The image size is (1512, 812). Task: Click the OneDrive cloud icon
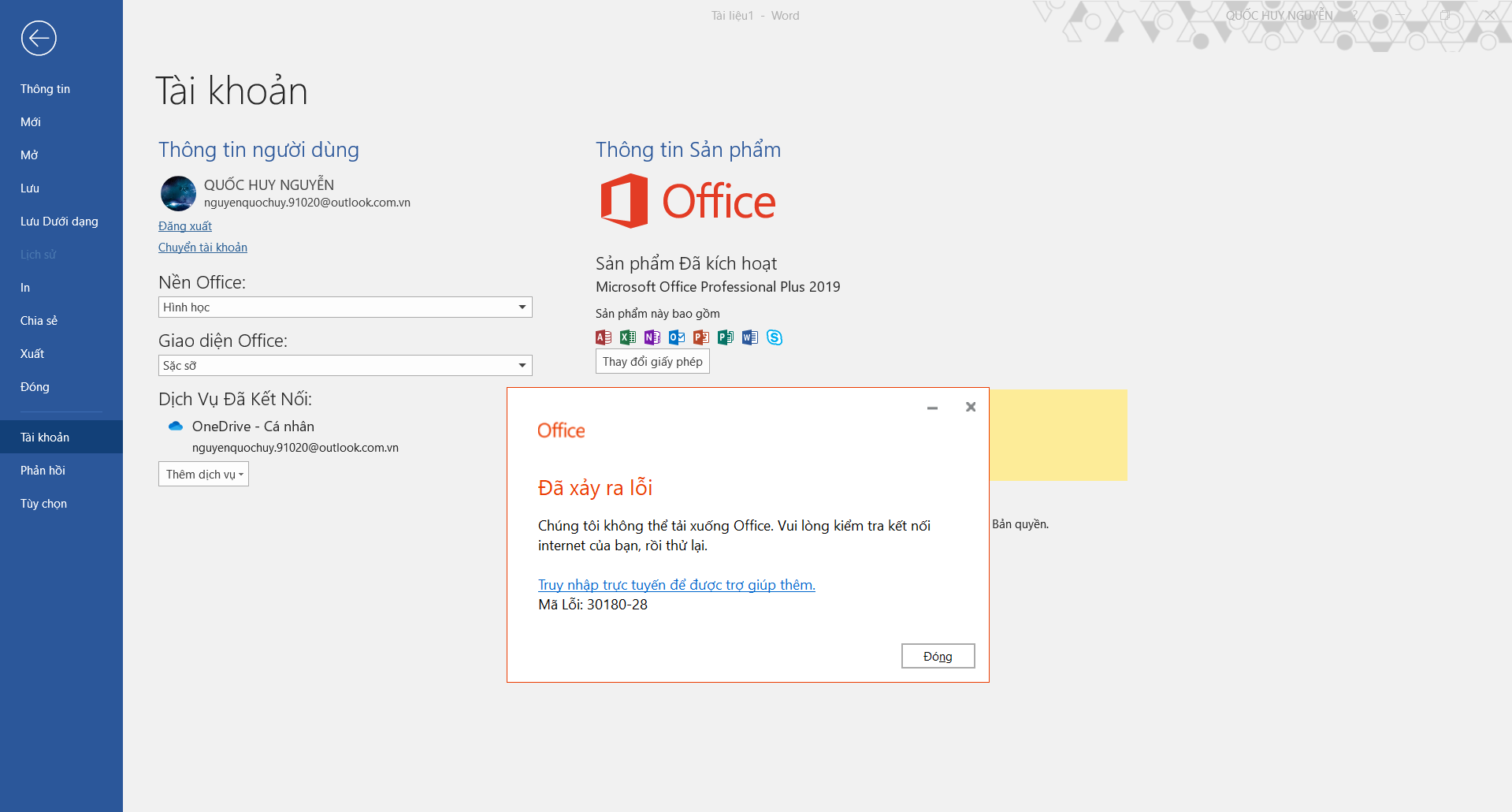[x=176, y=426]
